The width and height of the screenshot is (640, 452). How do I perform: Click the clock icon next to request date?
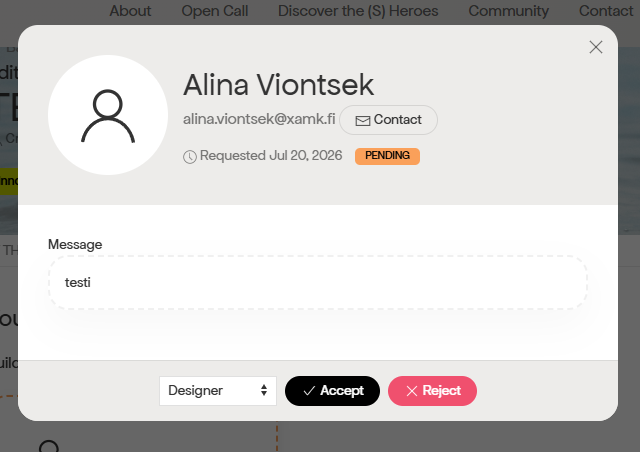(190, 156)
